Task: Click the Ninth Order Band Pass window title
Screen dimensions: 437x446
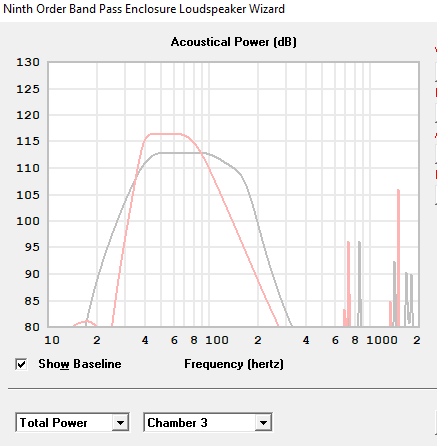Action: pyautogui.click(x=144, y=9)
